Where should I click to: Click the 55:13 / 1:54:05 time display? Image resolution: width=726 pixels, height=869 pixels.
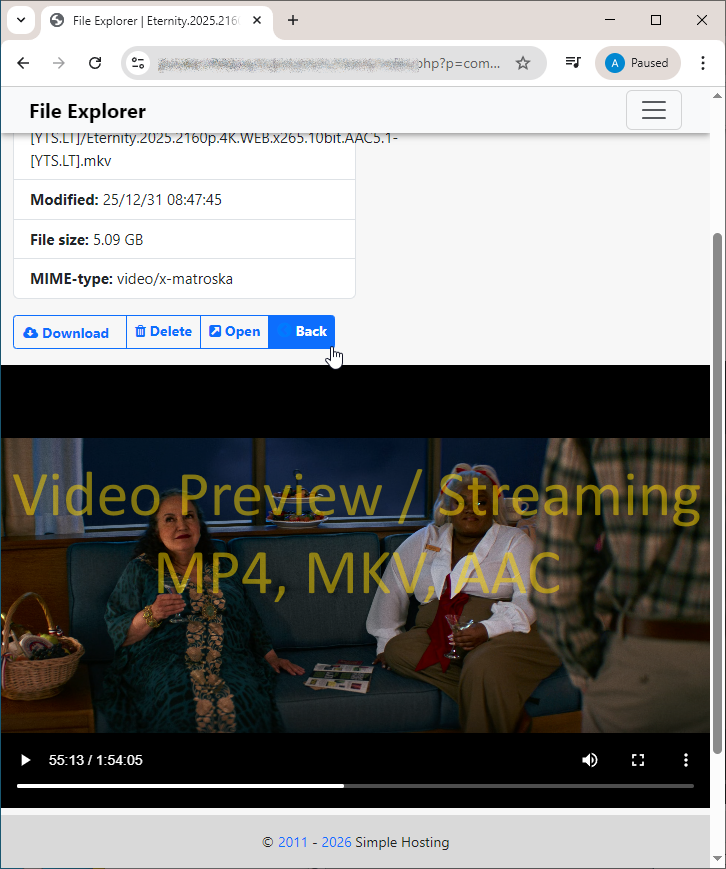pos(95,760)
